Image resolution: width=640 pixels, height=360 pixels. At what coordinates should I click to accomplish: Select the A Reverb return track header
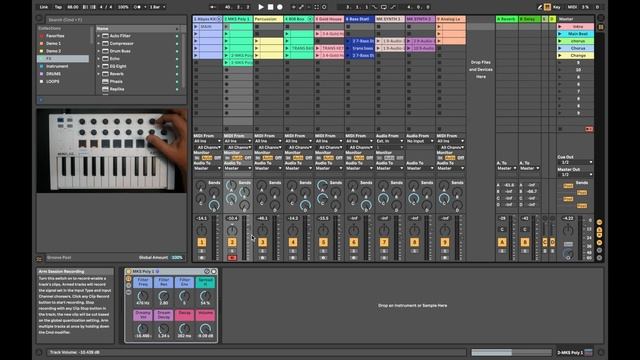click(507, 19)
